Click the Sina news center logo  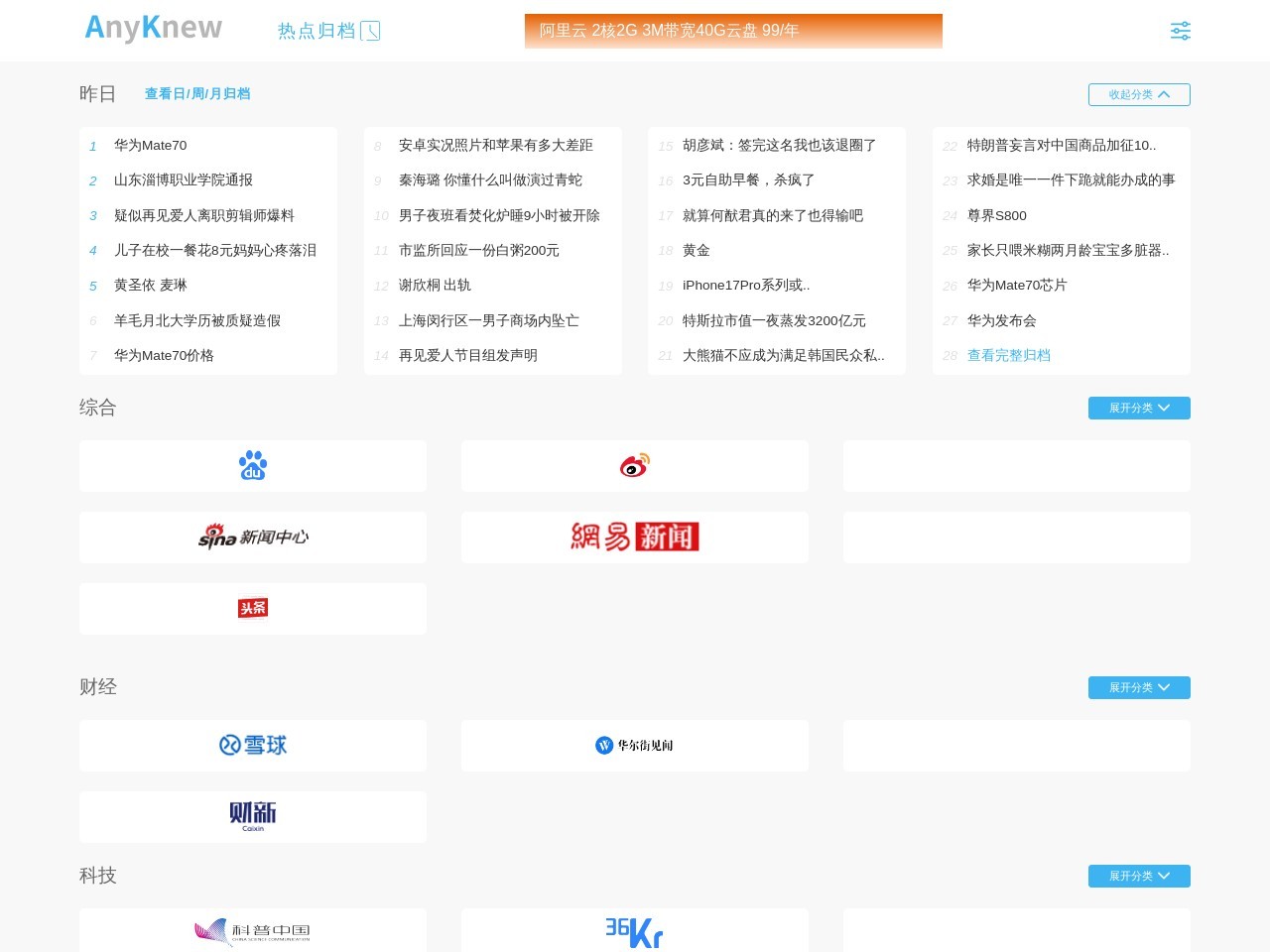pos(253,537)
